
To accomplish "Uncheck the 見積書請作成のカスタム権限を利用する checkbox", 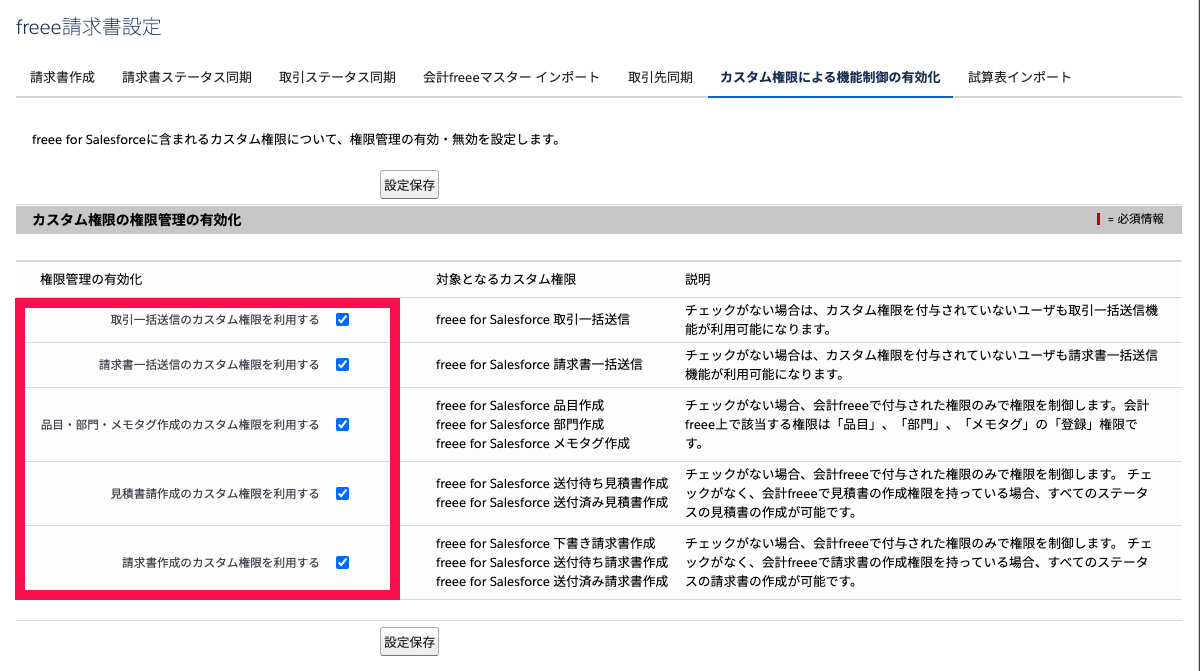I will [343, 493].
